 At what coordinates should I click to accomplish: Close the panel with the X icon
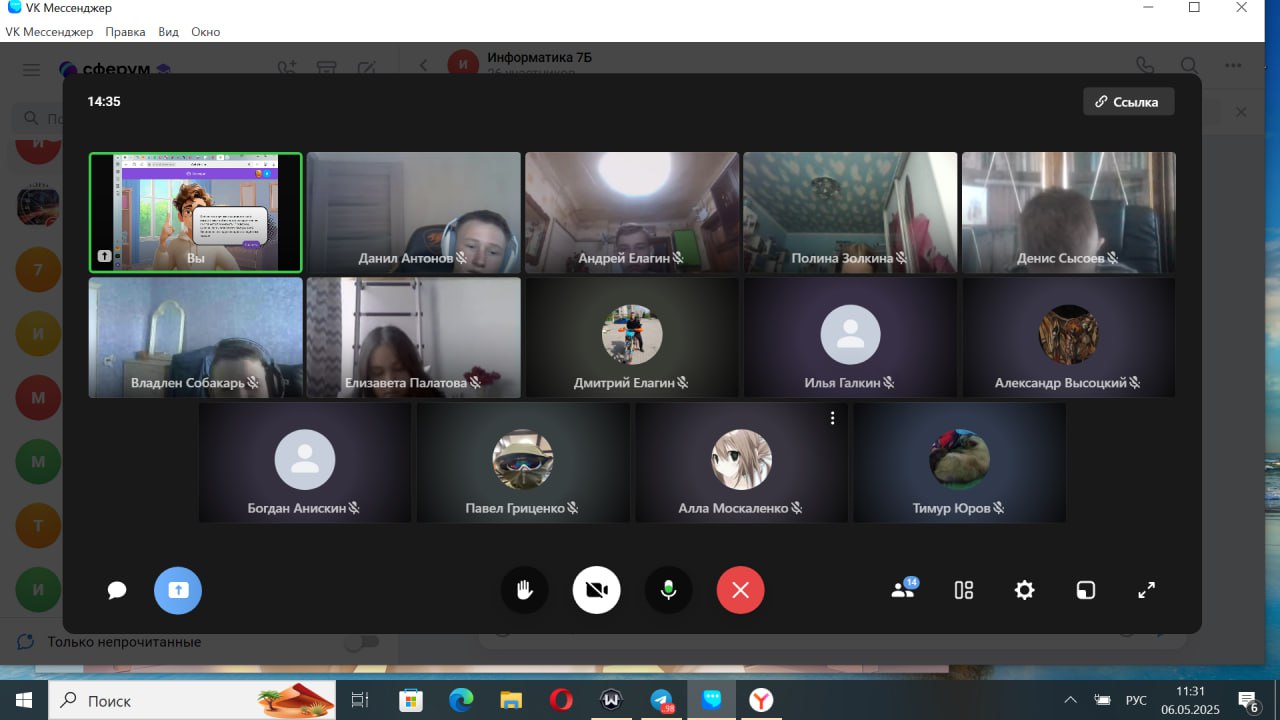click(x=1241, y=112)
